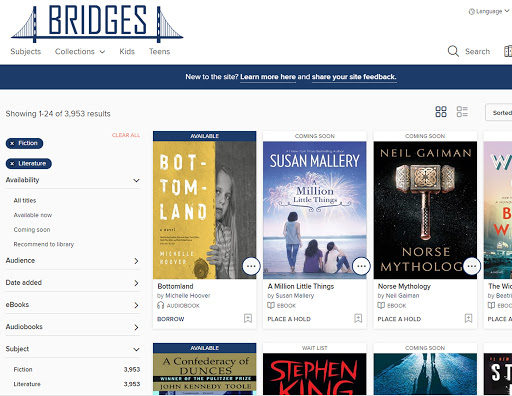
Task: Expand the Audiobooks filter section
Action: 73,327
